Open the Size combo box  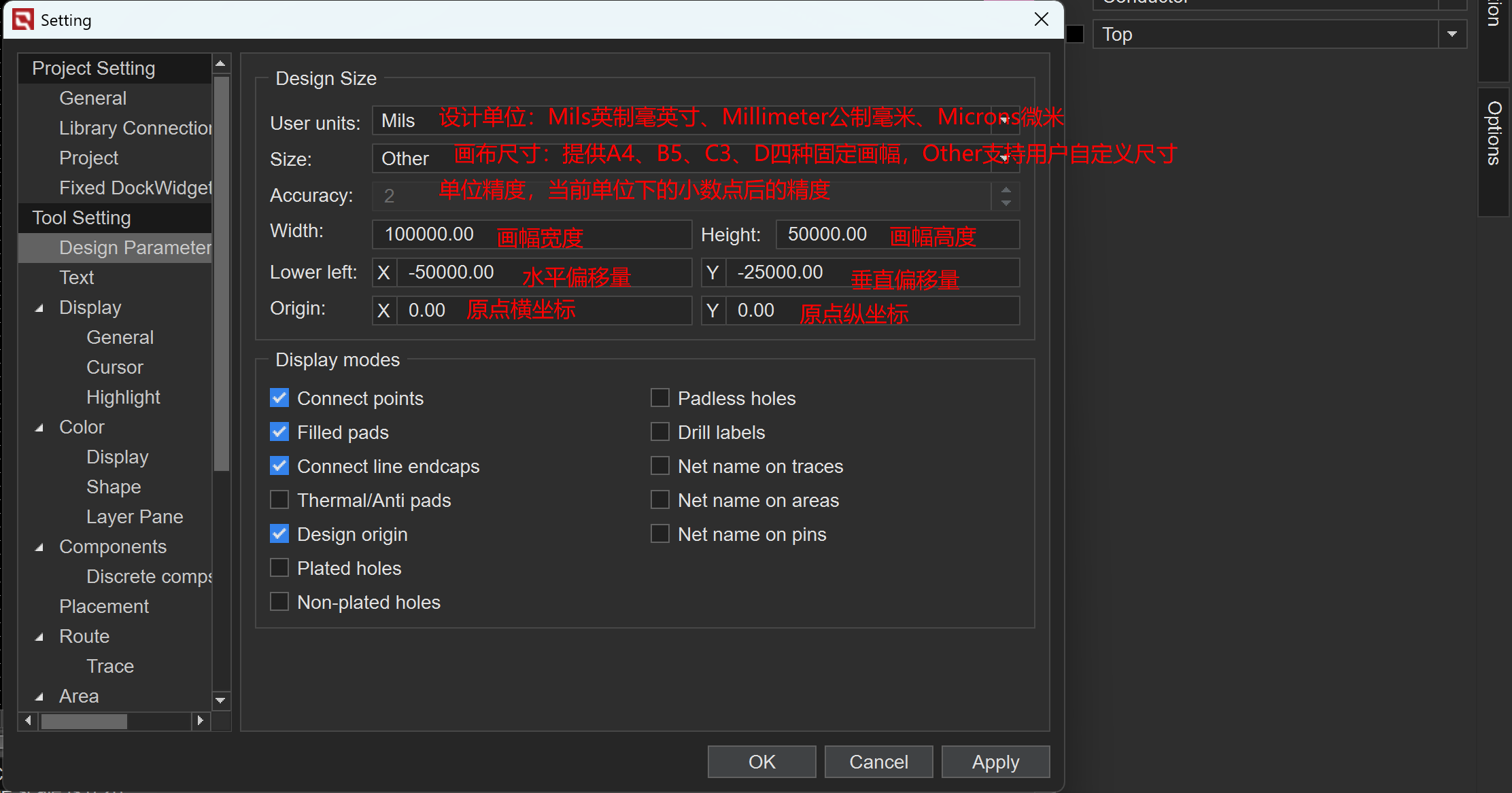coord(1004,158)
